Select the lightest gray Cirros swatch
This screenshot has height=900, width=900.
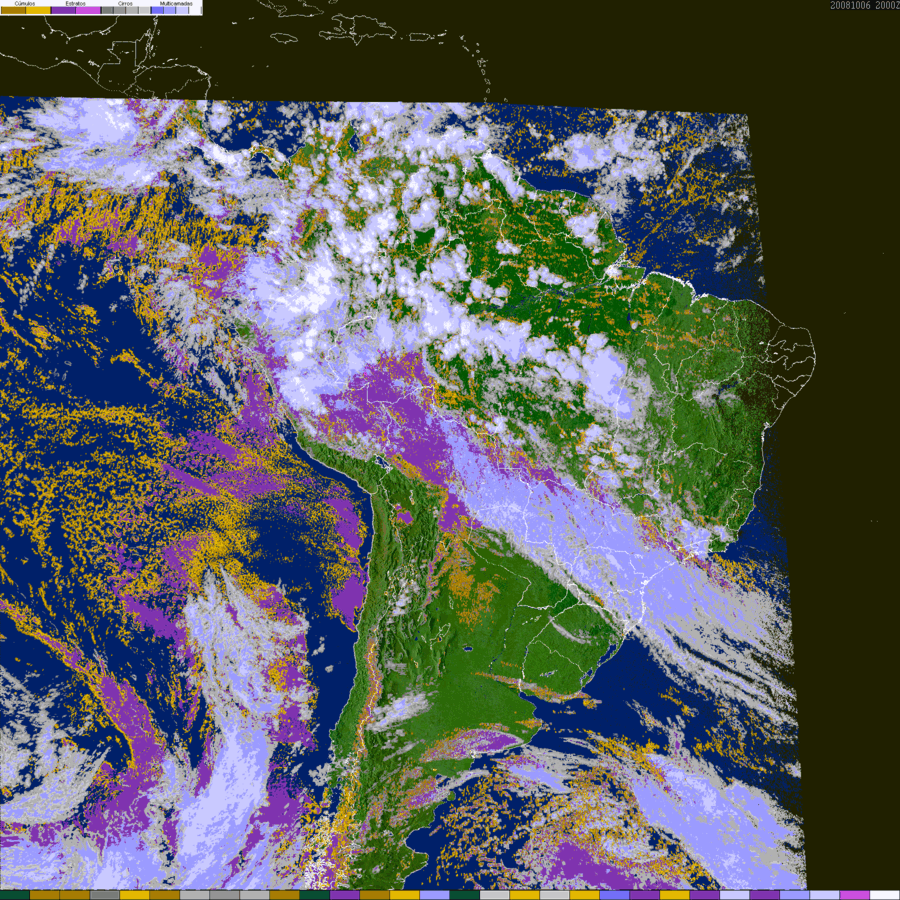pyautogui.click(x=144, y=10)
